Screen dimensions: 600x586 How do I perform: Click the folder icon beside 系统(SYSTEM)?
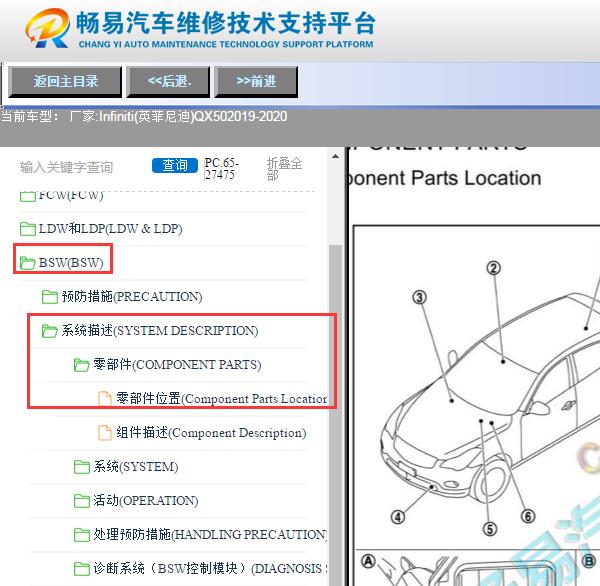(82, 467)
